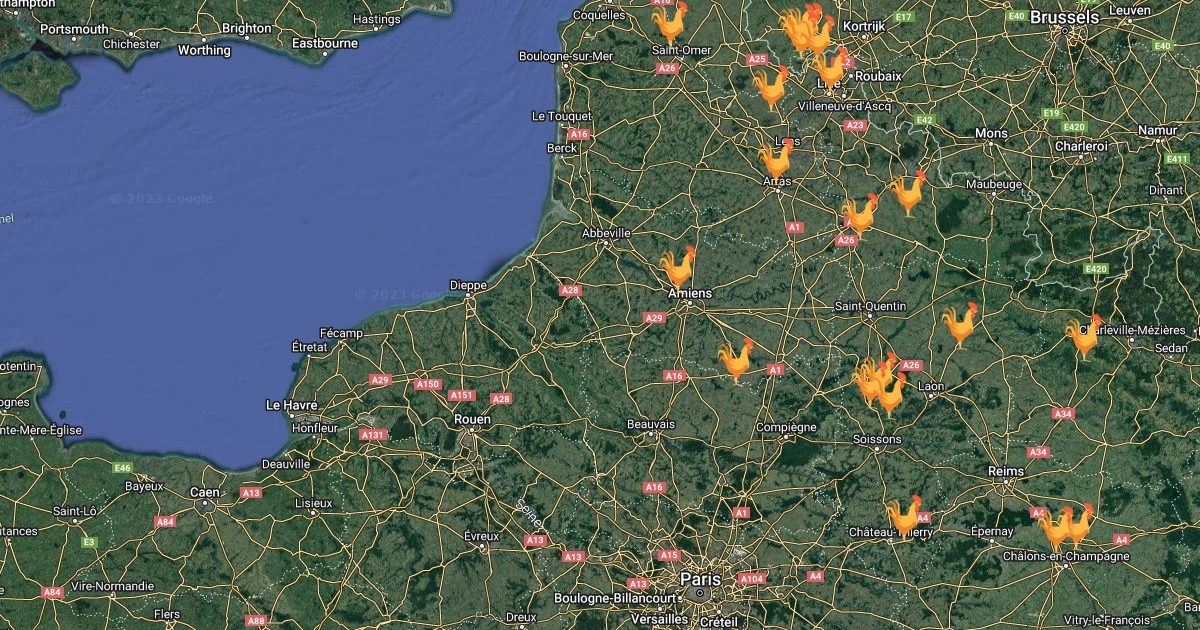Click the Reims city label
The image size is (1200, 630).
[1005, 471]
